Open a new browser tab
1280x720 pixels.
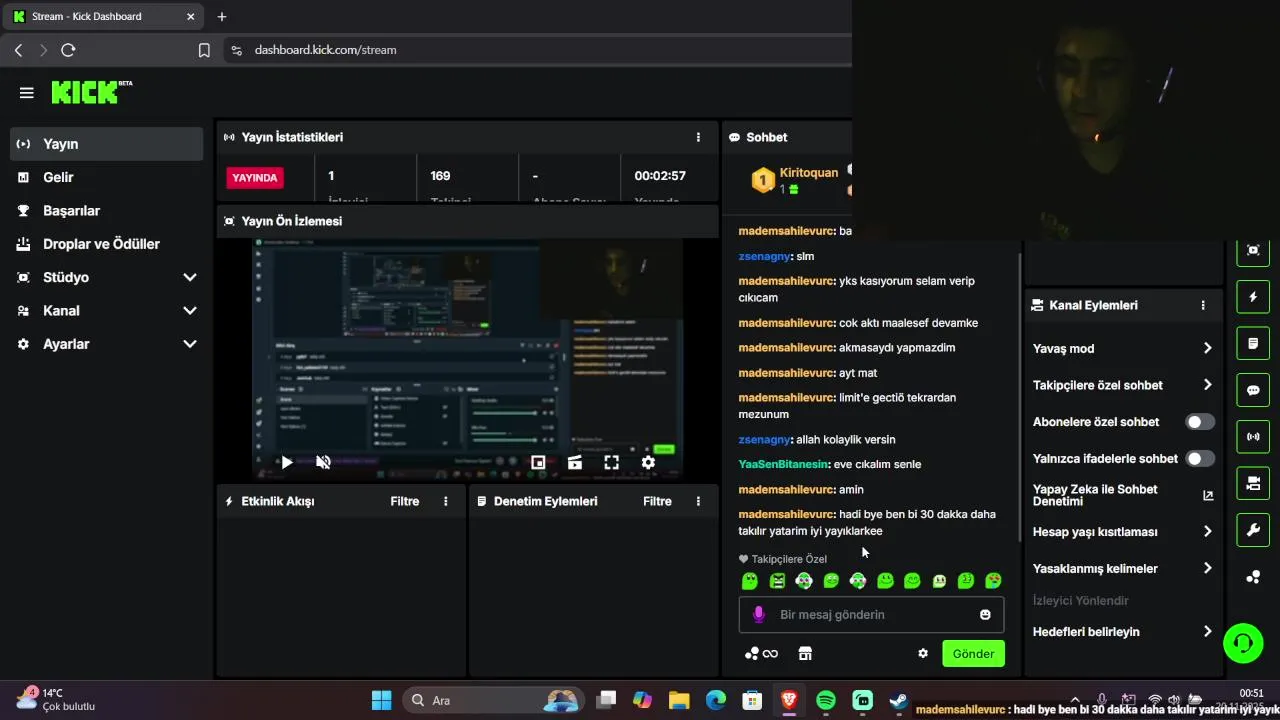222,17
